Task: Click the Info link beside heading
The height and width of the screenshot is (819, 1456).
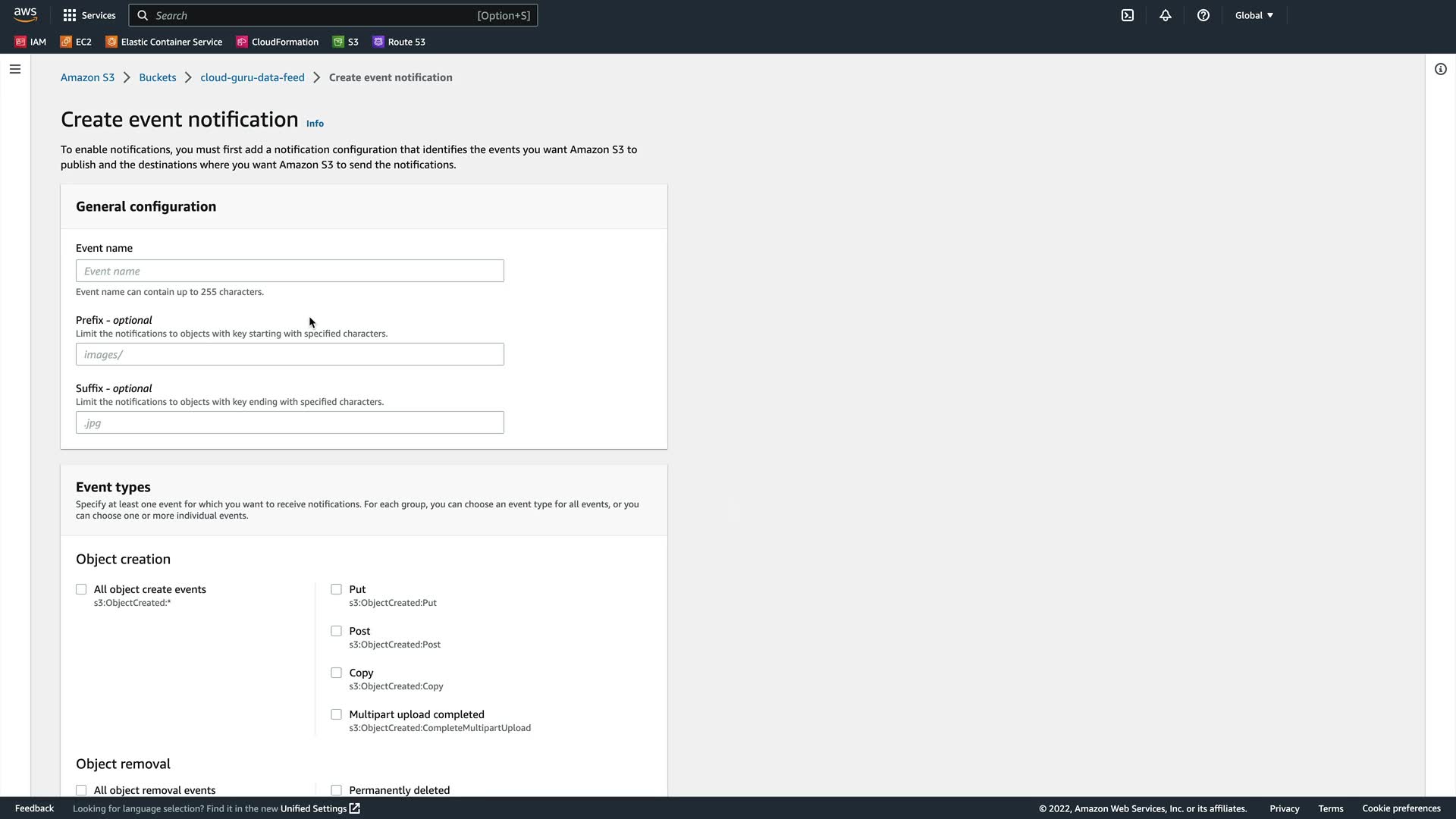Action: (315, 124)
